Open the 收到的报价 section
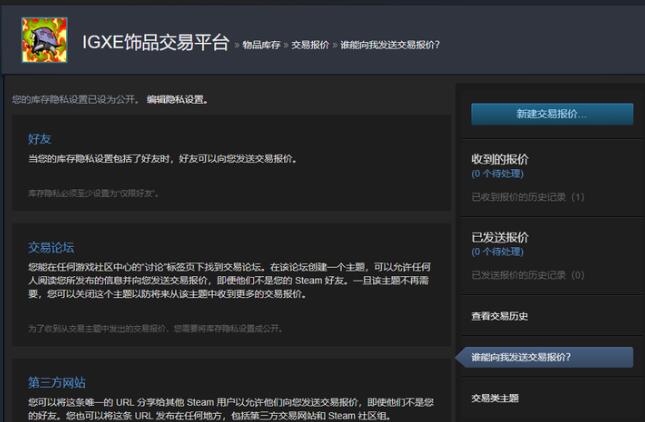This screenshot has height=422, width=645. pyautogui.click(x=500, y=159)
